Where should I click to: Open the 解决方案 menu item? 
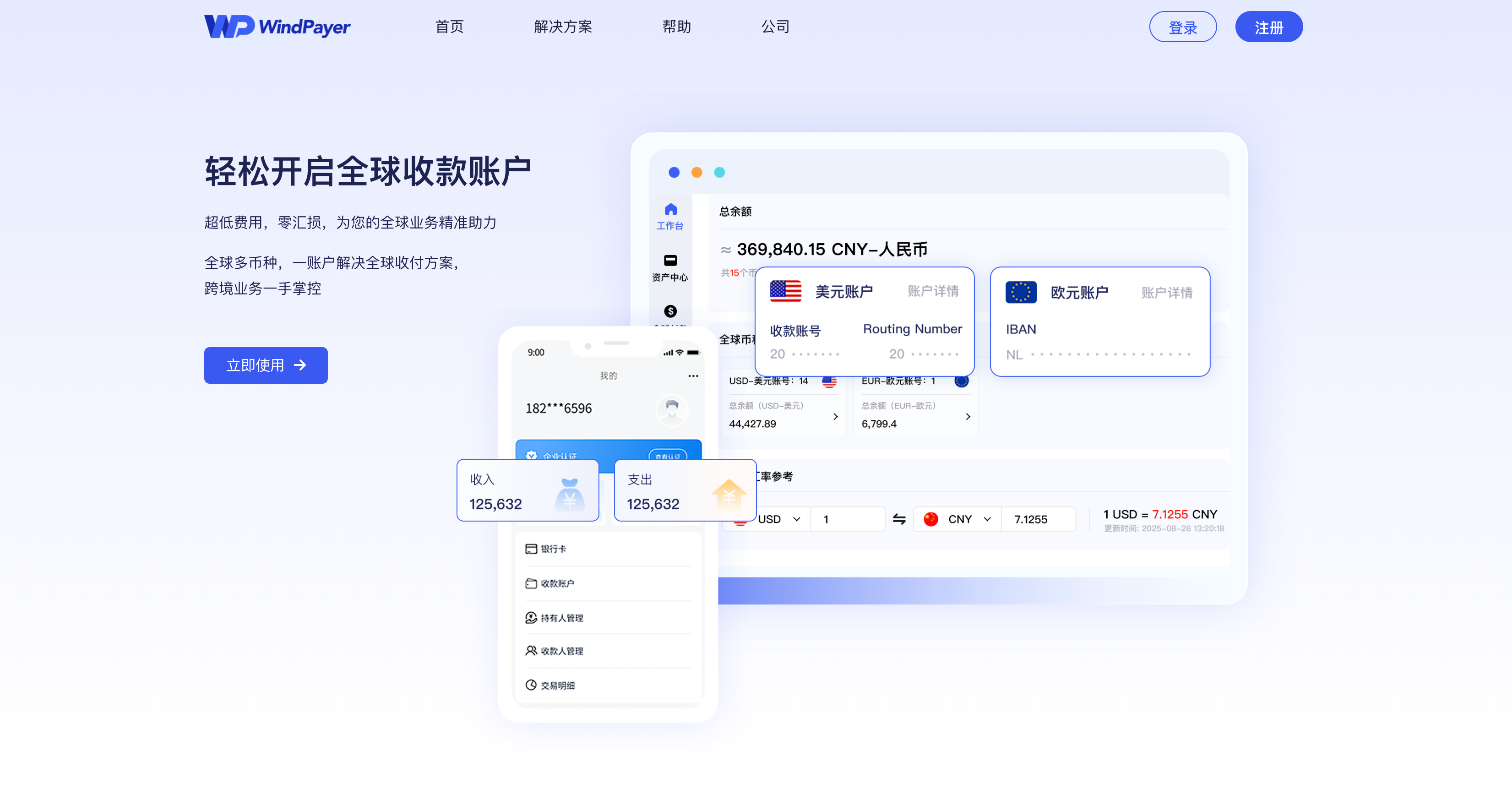coord(563,27)
